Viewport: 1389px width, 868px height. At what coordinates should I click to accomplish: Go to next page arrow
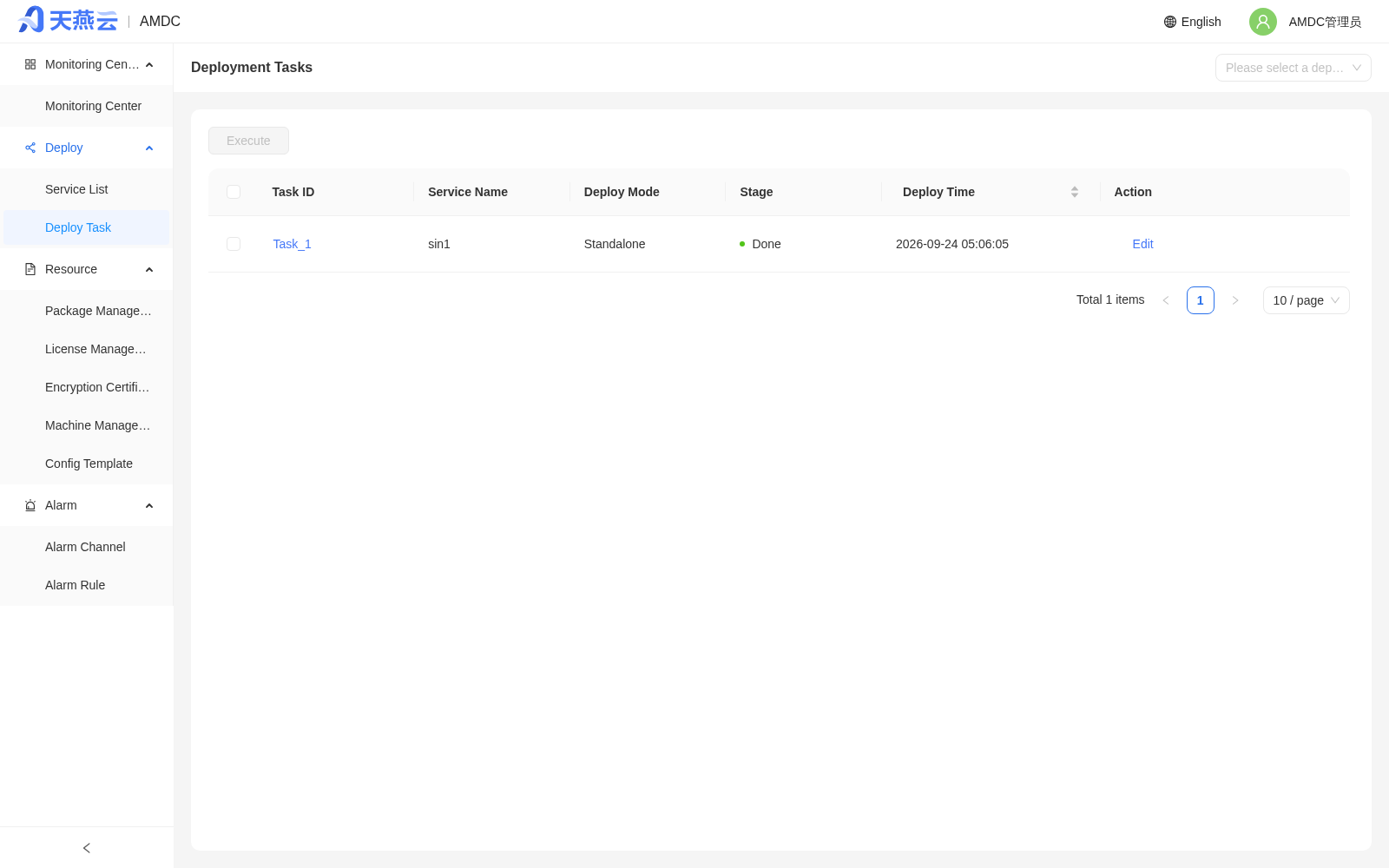[x=1235, y=300]
